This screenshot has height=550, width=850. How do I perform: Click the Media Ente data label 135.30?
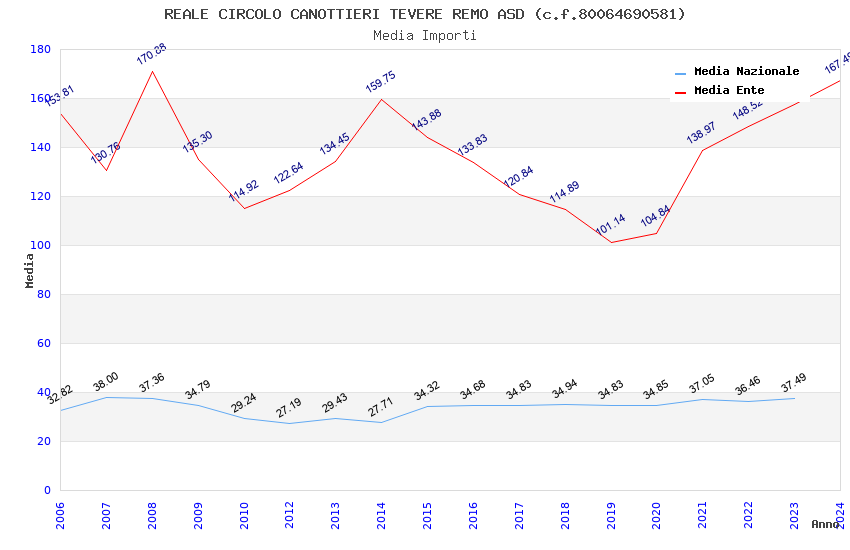(x=197, y=142)
